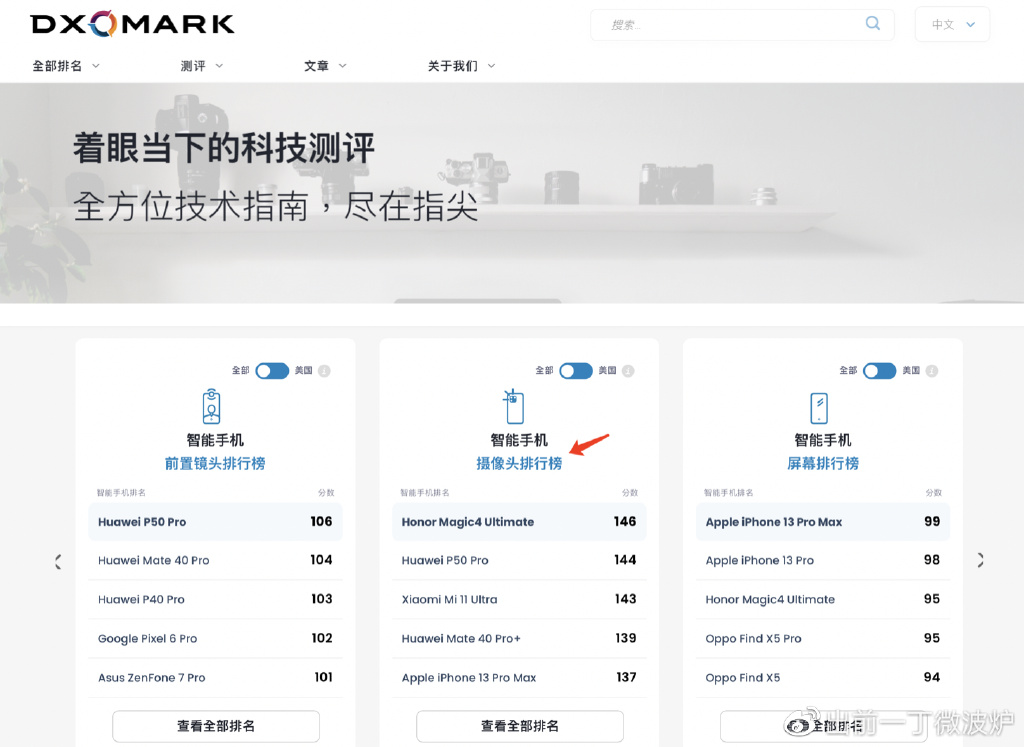The height and width of the screenshot is (747, 1024).
Task: Expand the 测评 dropdown
Action: pos(200,63)
